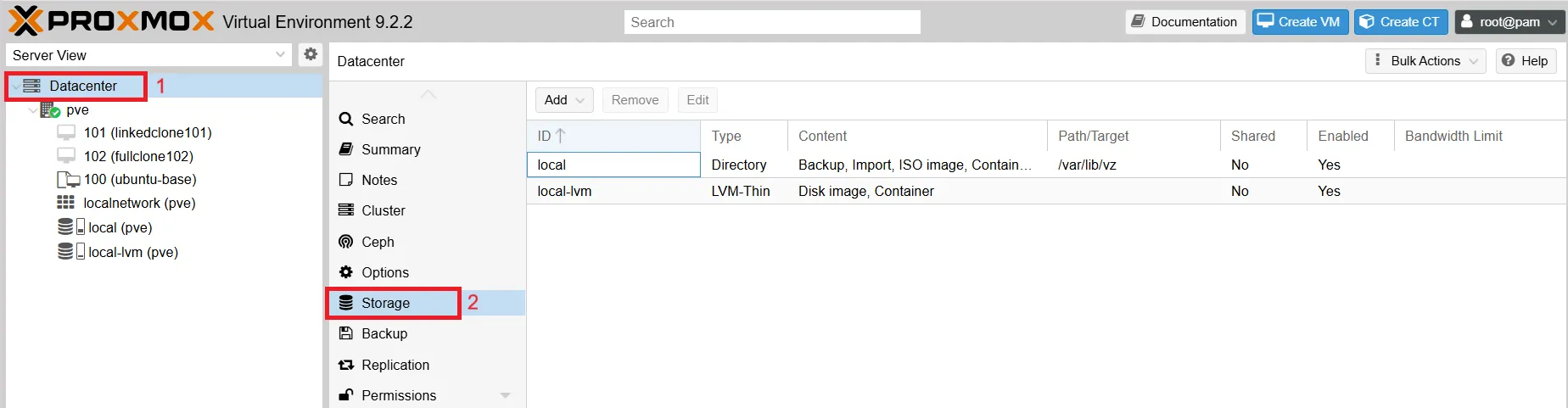Click the VM 101 monitor icon
Screen dimensions: 1568x408
pyautogui.click(x=66, y=132)
